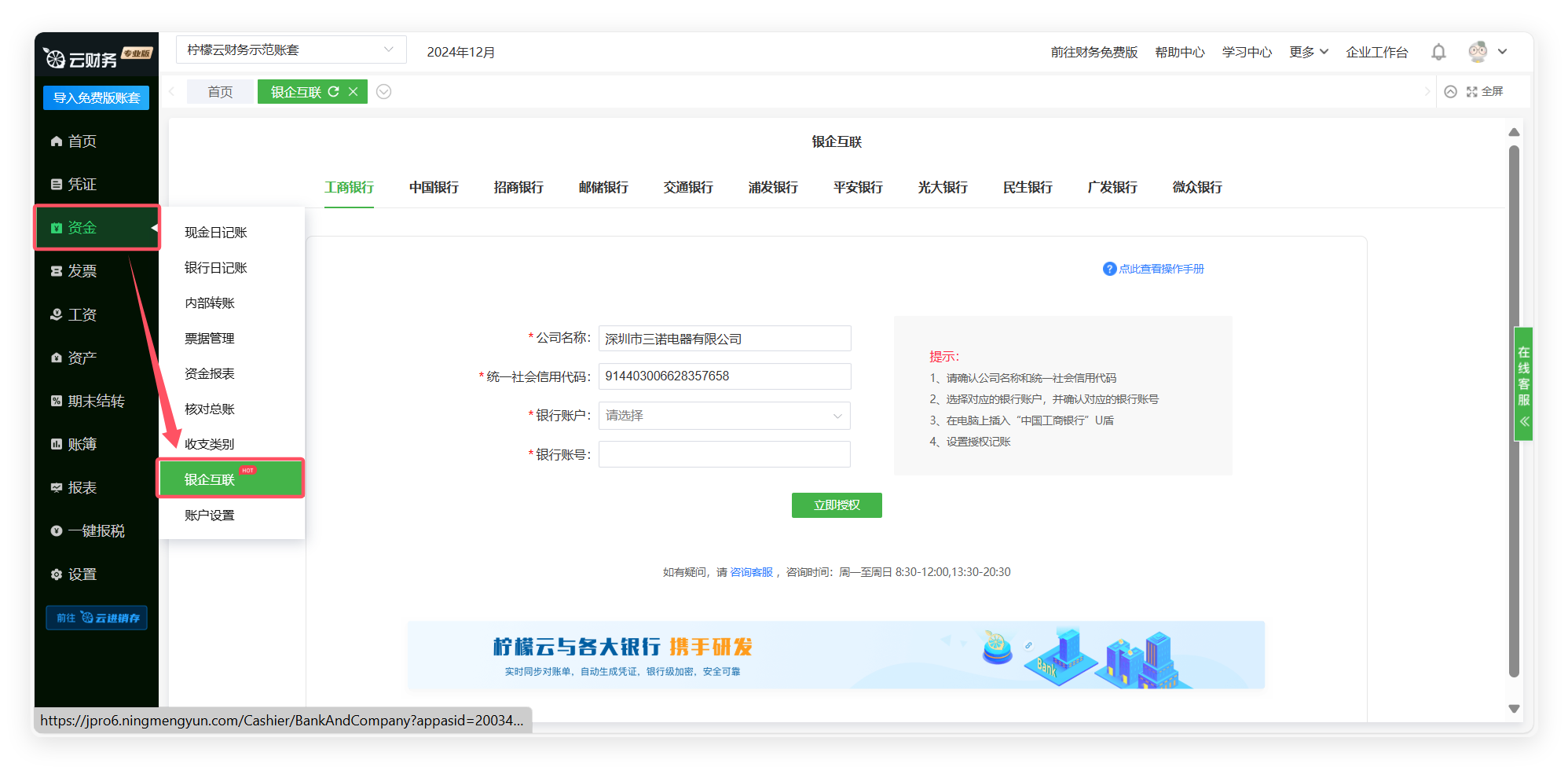Image resolution: width=1568 pixels, height=767 pixels.
Task: Expand the online customer service panel
Action: click(1524, 421)
